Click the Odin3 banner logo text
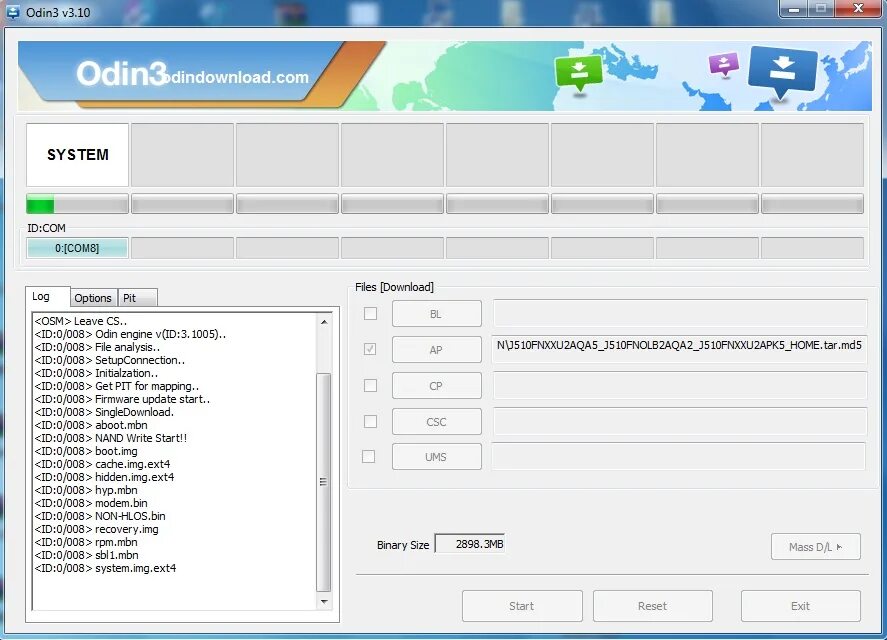Screen dimensions: 887x640 pyautogui.click(x=122, y=74)
